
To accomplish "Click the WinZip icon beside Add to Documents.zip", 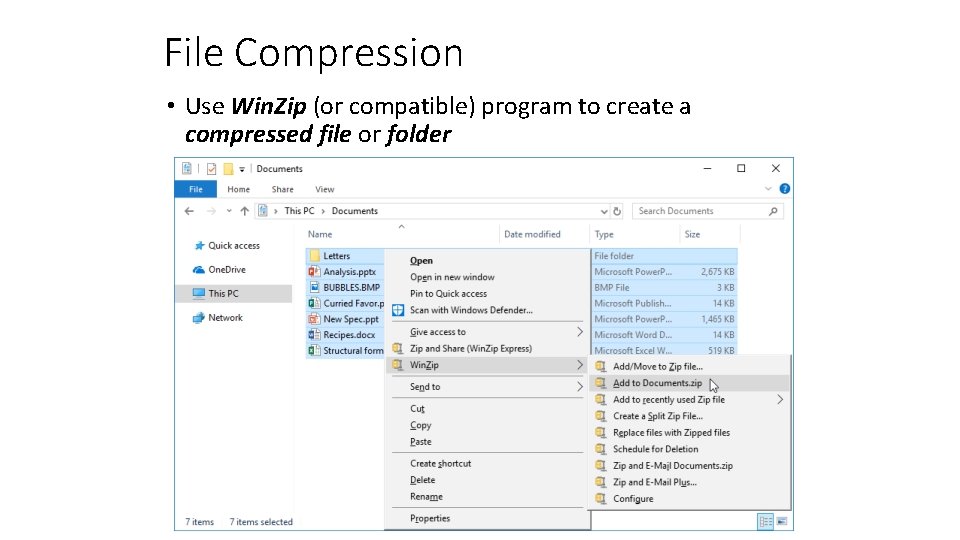I will coord(601,383).
